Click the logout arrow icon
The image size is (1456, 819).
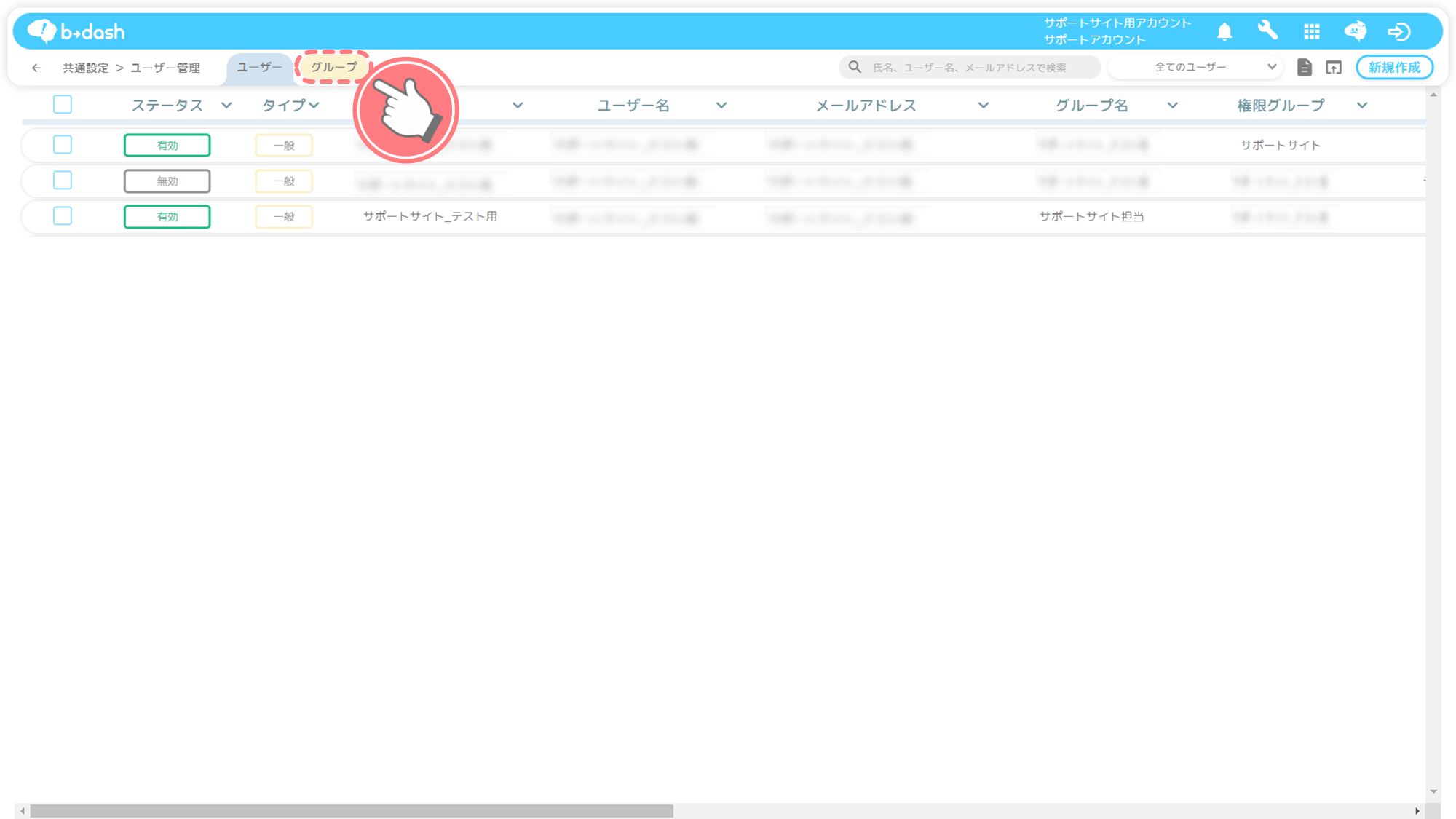click(x=1399, y=31)
